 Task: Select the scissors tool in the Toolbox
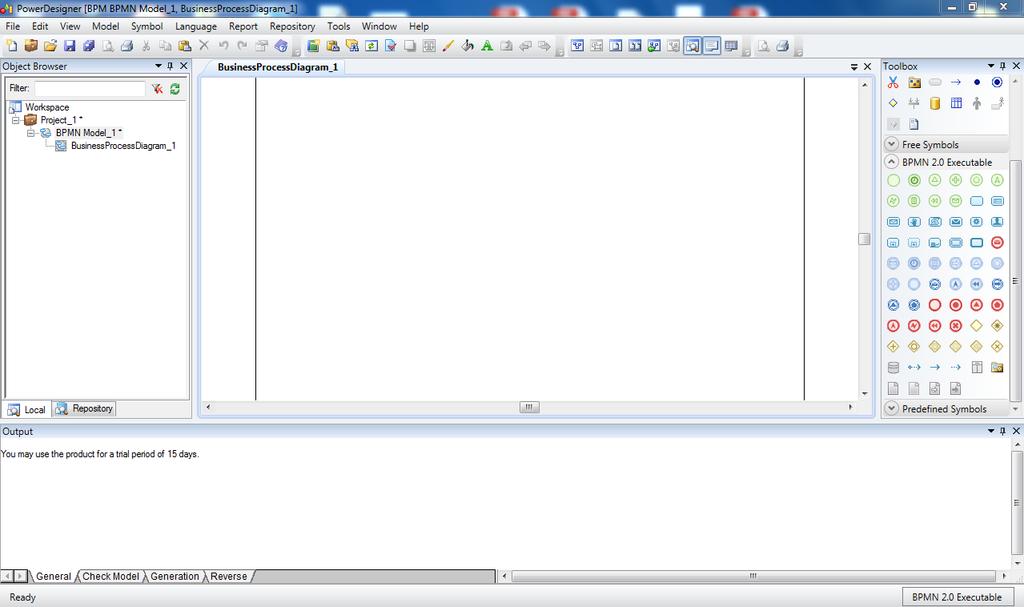point(893,82)
